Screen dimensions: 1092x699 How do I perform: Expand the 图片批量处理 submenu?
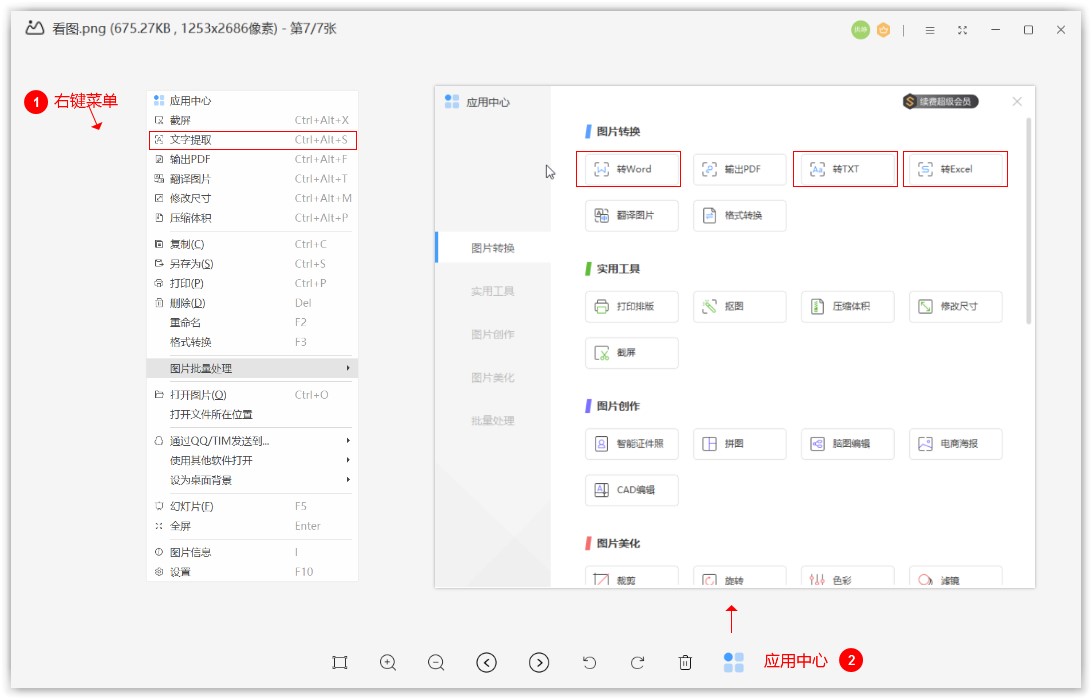(252, 368)
